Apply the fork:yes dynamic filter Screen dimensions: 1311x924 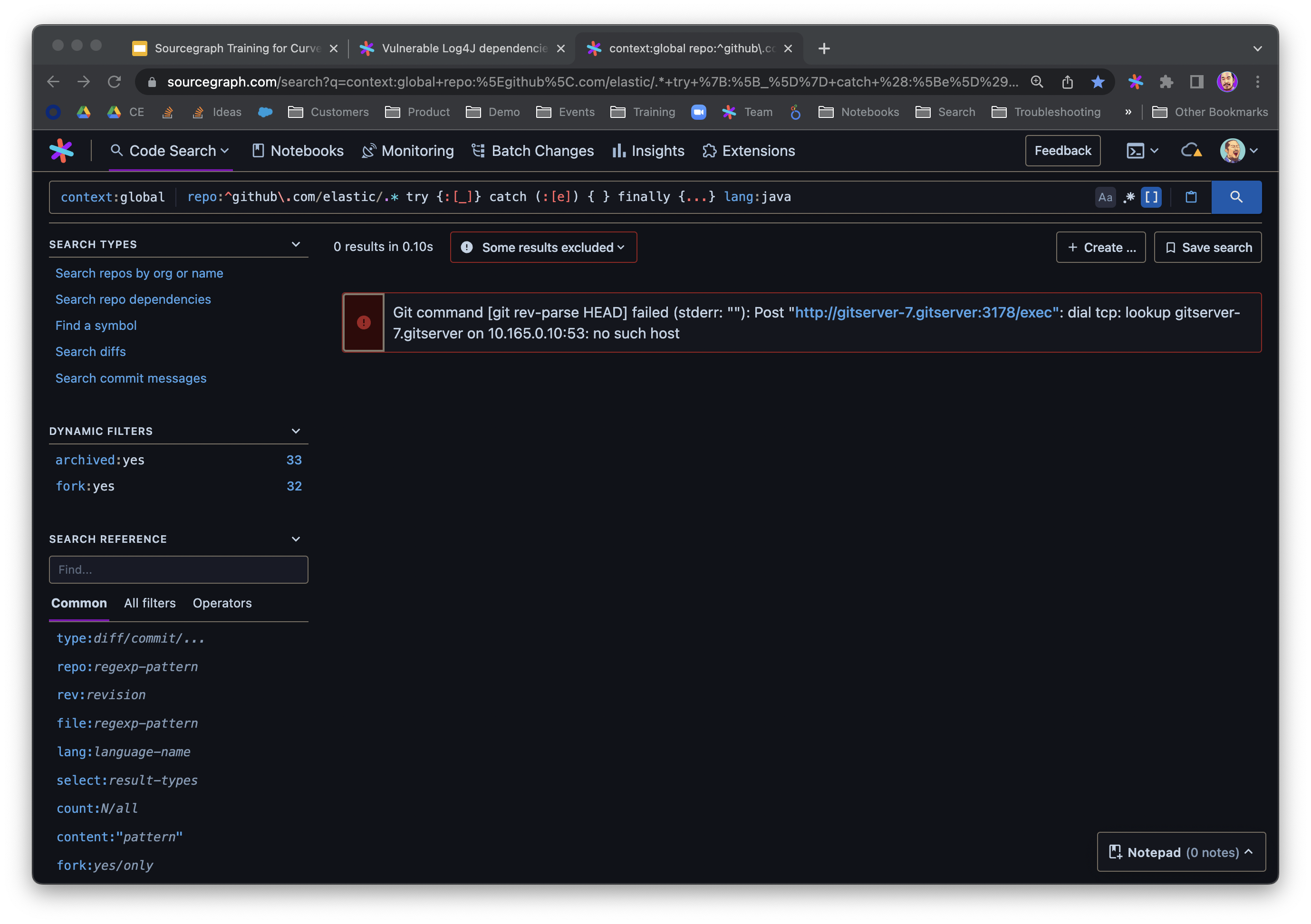(x=179, y=486)
